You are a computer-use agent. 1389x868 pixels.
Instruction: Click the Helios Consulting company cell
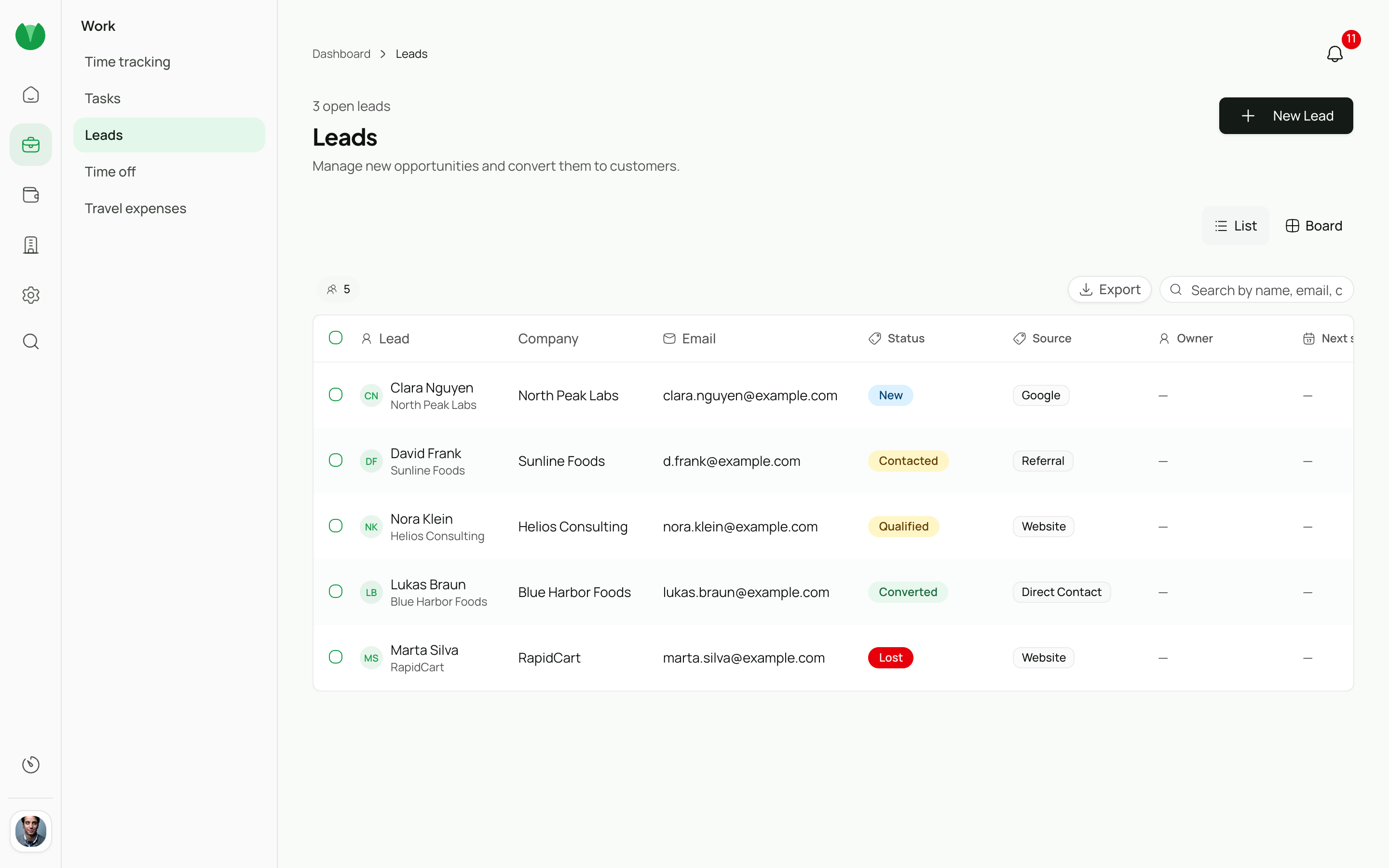click(x=573, y=527)
